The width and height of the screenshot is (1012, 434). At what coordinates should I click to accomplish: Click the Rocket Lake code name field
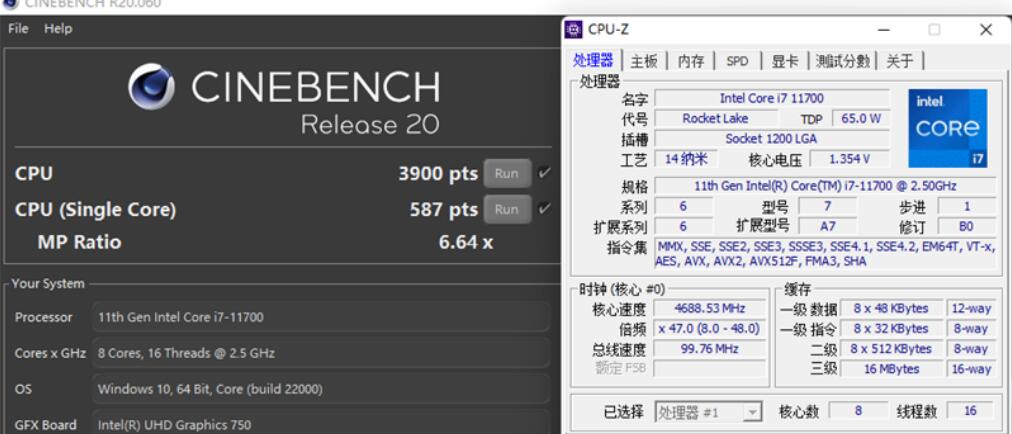click(716, 118)
